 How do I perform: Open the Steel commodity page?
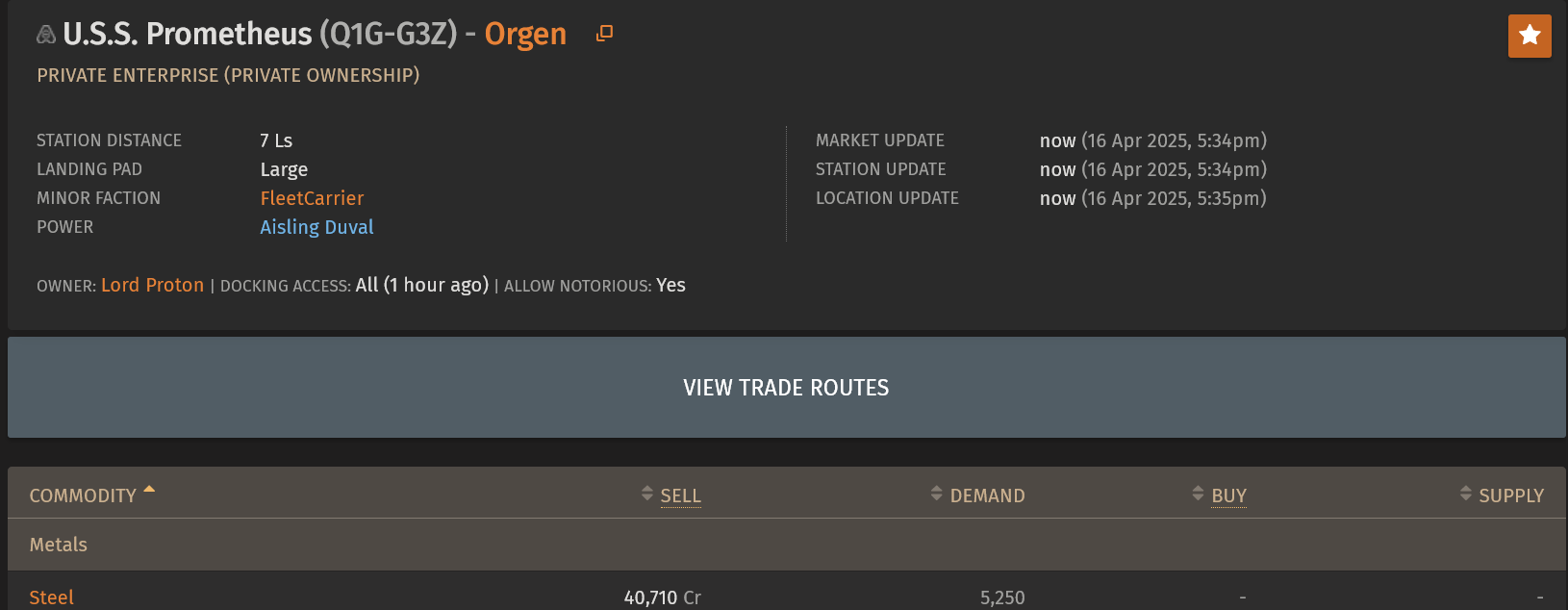pos(51,597)
